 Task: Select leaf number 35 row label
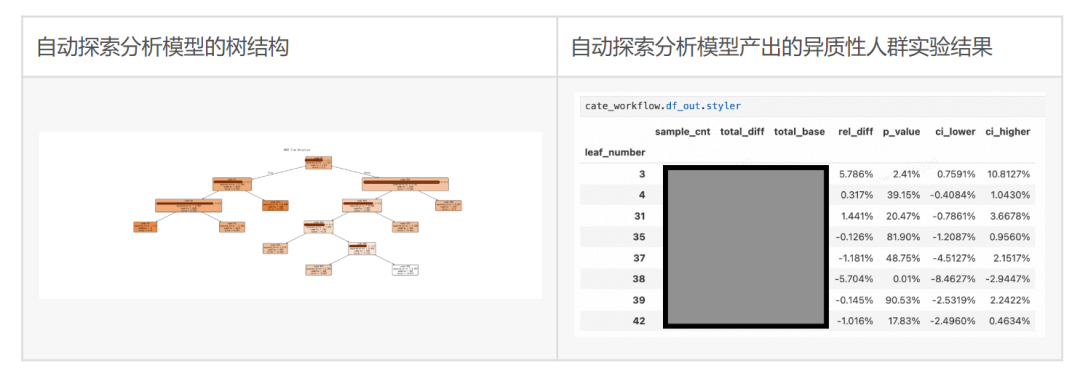click(639, 237)
